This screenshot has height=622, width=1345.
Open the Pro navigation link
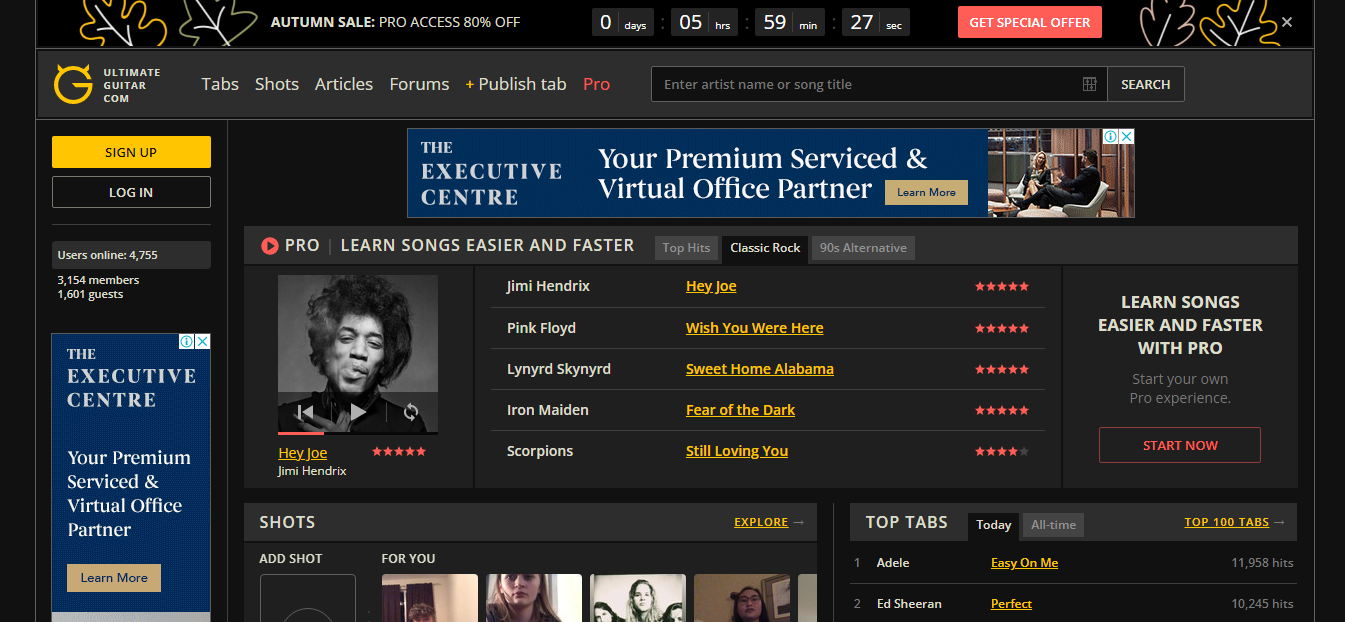[x=596, y=84]
